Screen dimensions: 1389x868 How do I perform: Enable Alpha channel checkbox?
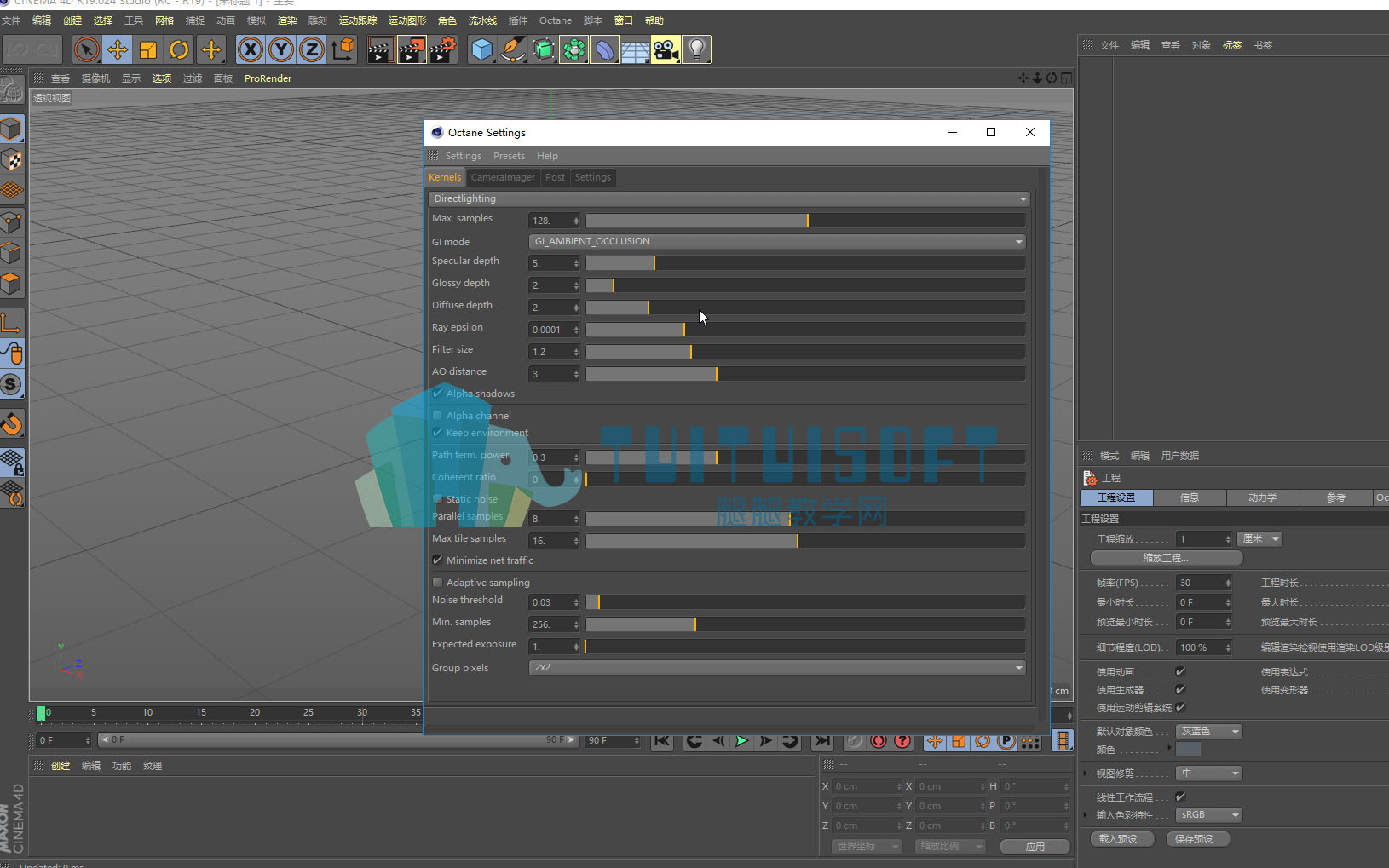437,416
